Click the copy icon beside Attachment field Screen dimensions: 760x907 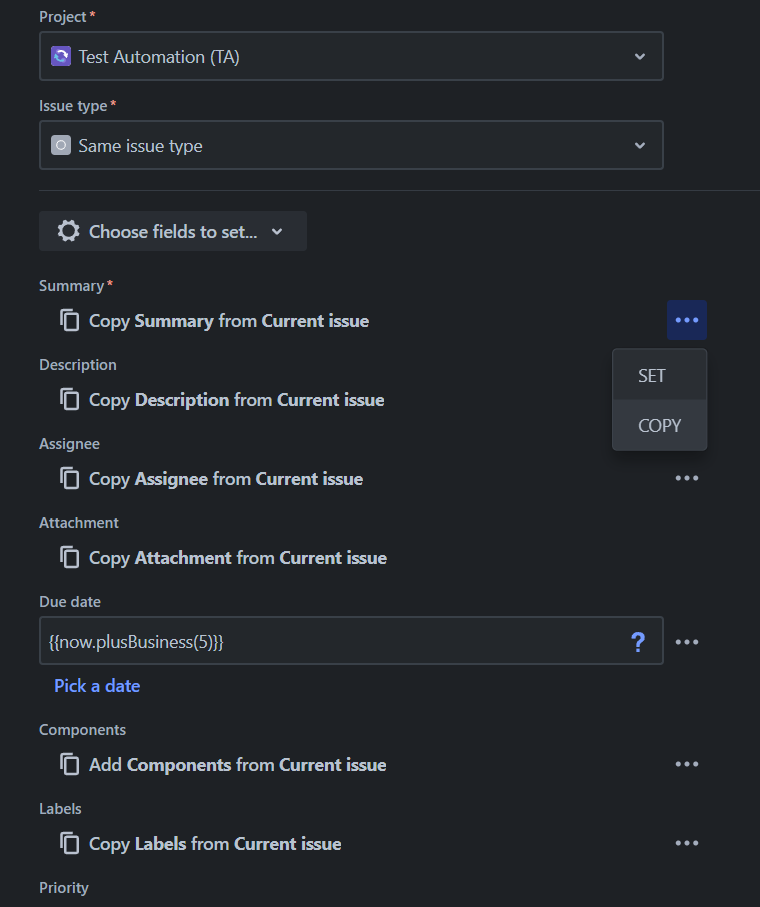(x=70, y=558)
